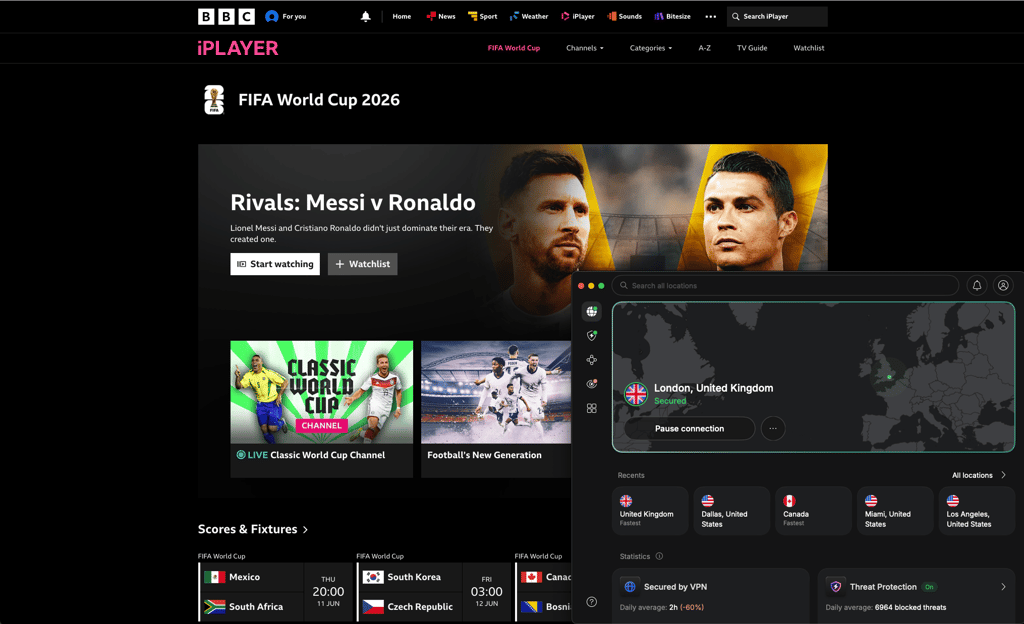Open VPN grid apps sidebar icon

coord(592,408)
